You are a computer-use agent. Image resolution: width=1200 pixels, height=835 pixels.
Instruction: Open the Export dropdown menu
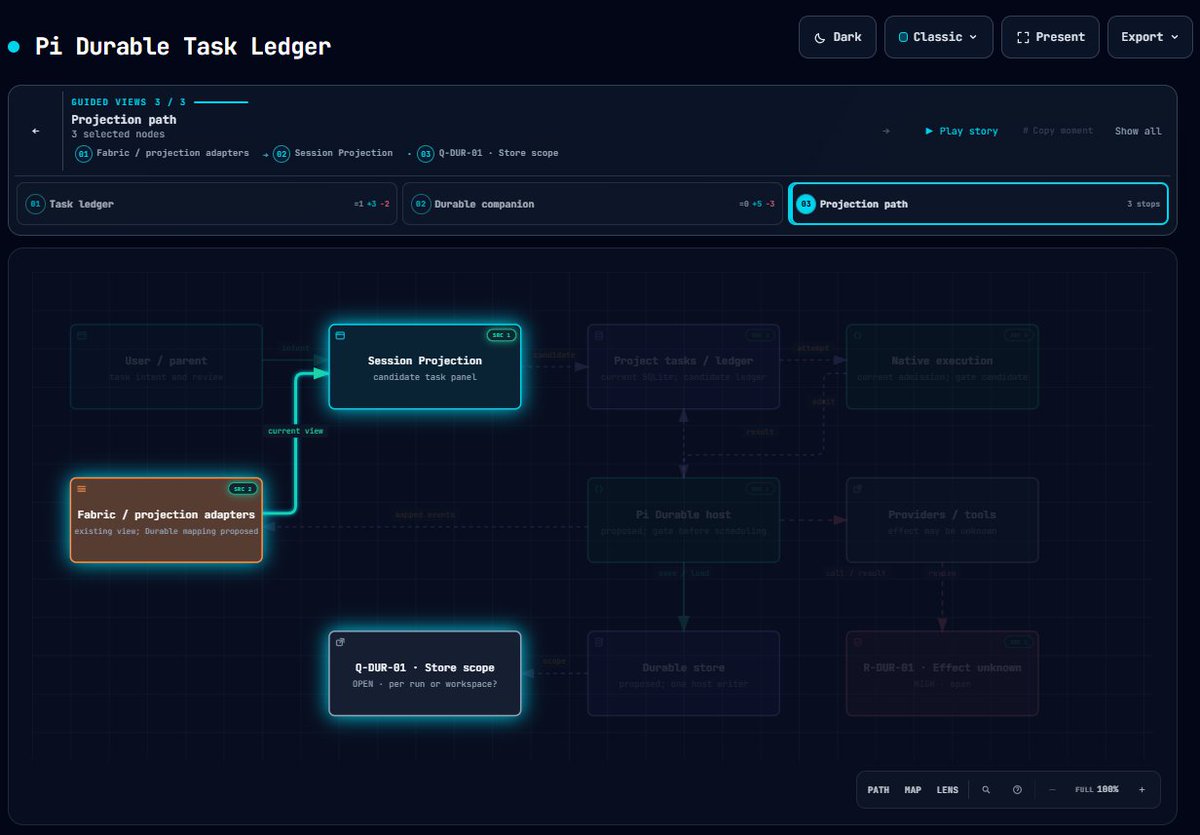tap(1150, 37)
